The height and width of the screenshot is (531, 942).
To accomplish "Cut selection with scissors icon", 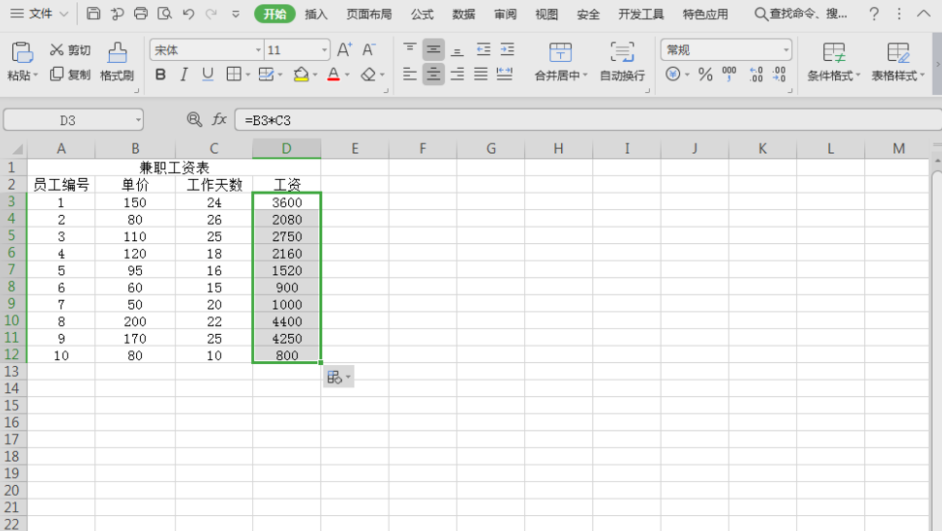I will [x=70, y=50].
